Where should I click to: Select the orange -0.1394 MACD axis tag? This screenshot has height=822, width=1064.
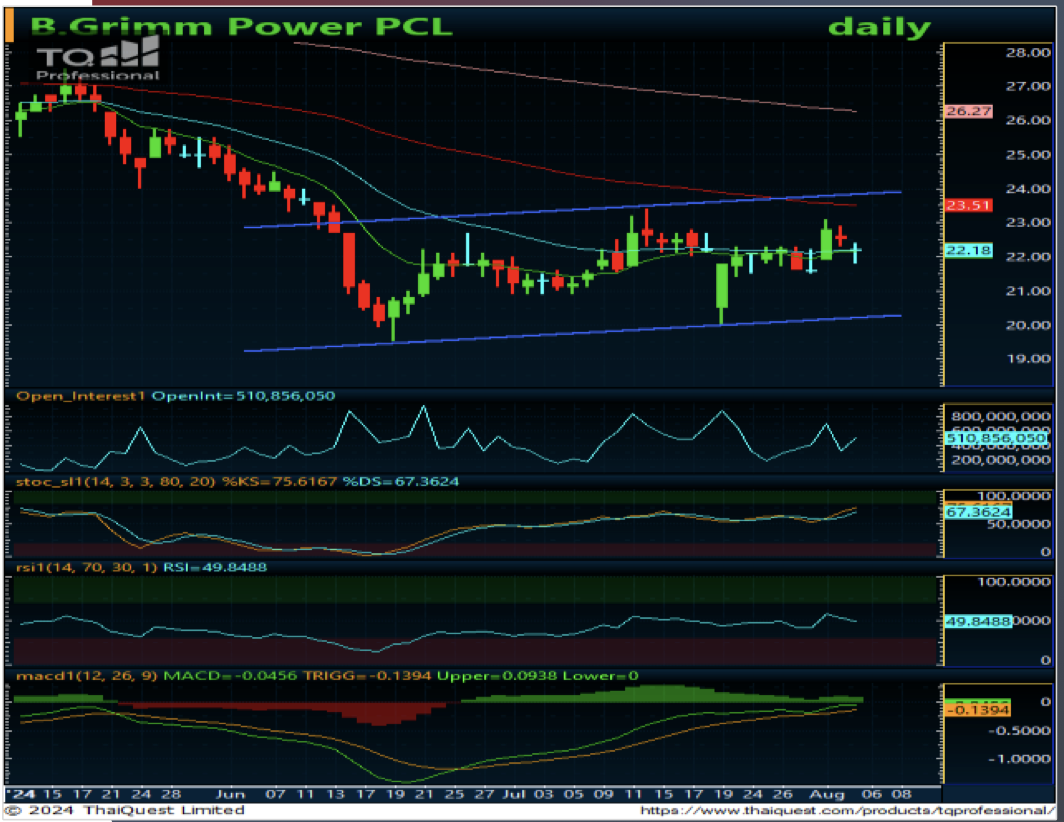(x=978, y=710)
